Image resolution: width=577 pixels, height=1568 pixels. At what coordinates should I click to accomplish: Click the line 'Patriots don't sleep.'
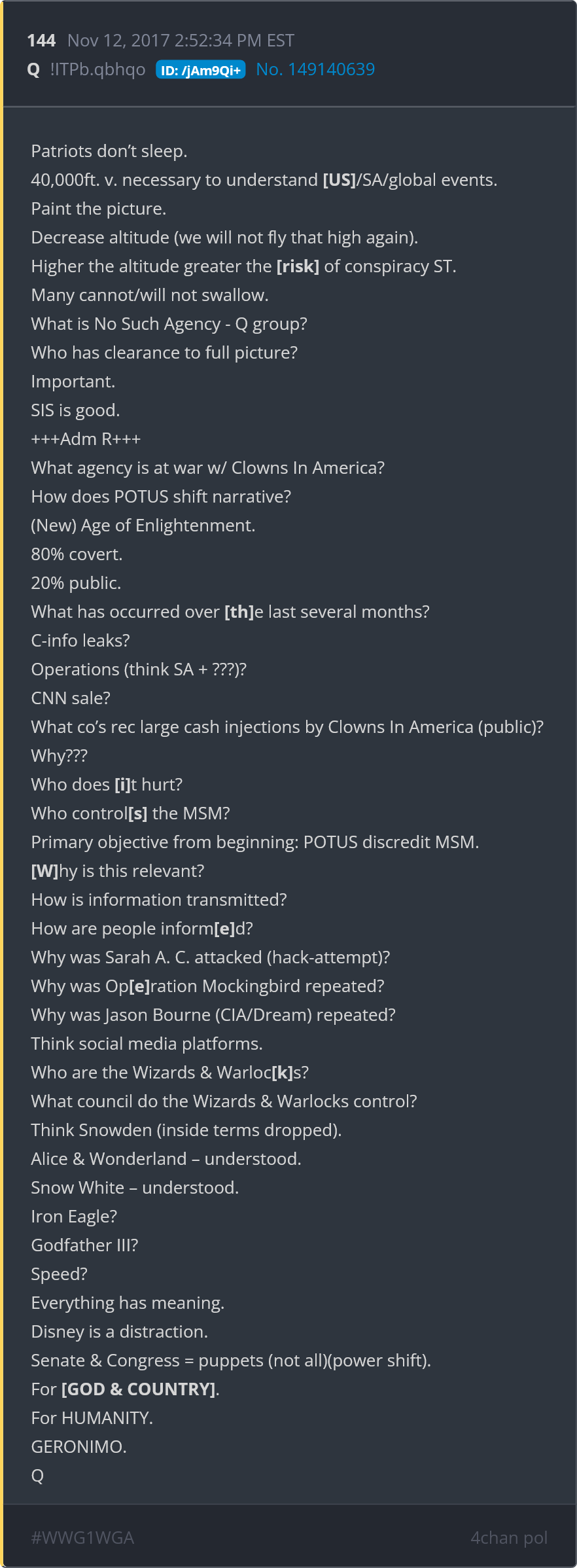109,151
